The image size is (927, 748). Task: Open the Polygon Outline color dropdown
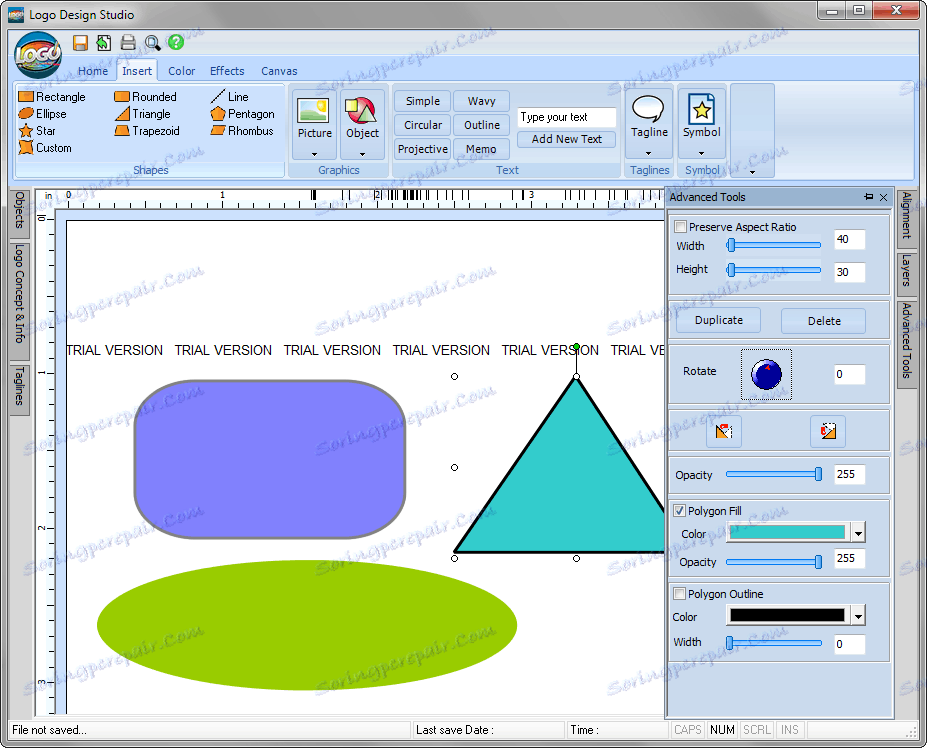[x=858, y=617]
